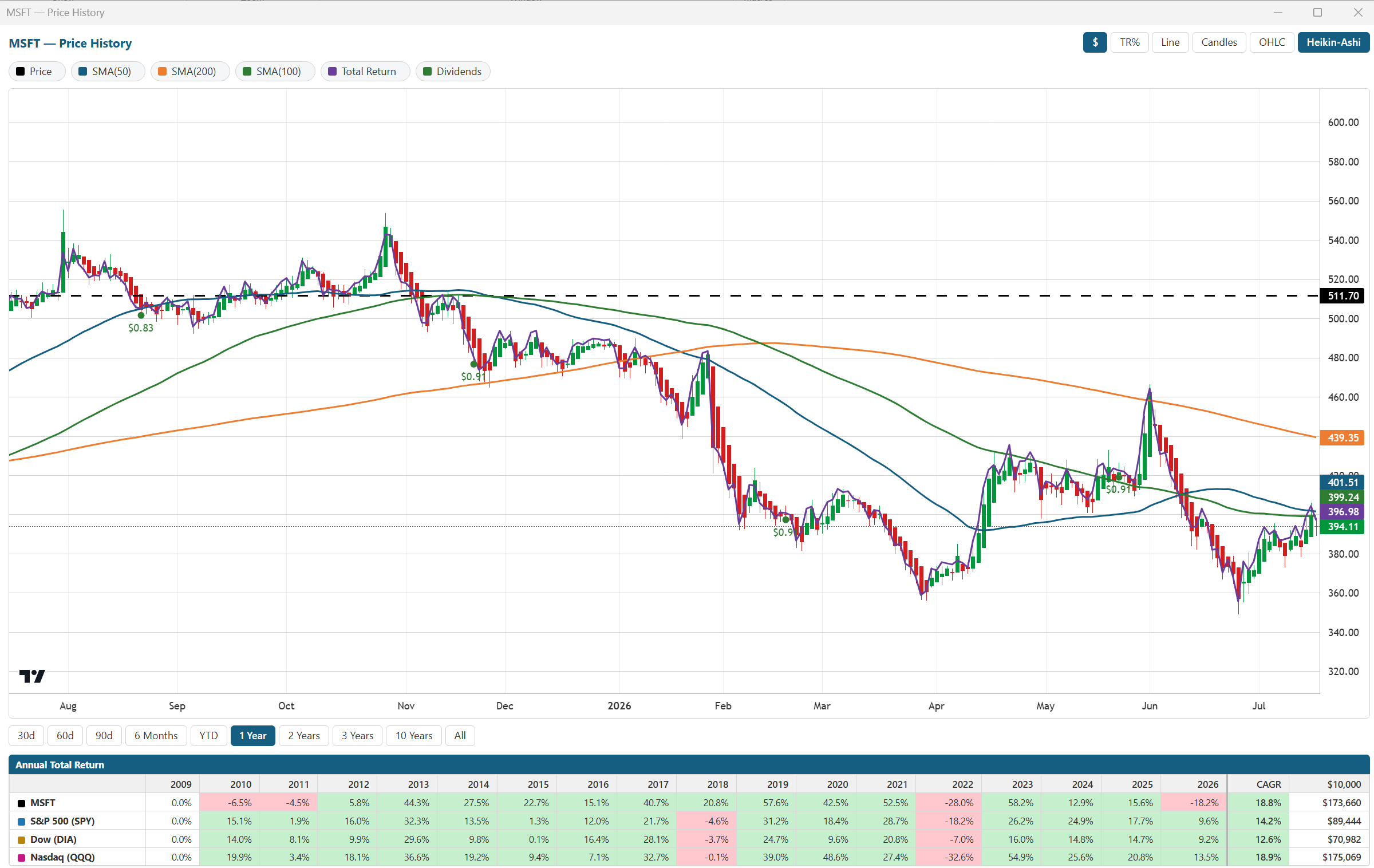Toggle the SMA(50) legend chip
This screenshot has width=1374, height=868.
(x=108, y=72)
